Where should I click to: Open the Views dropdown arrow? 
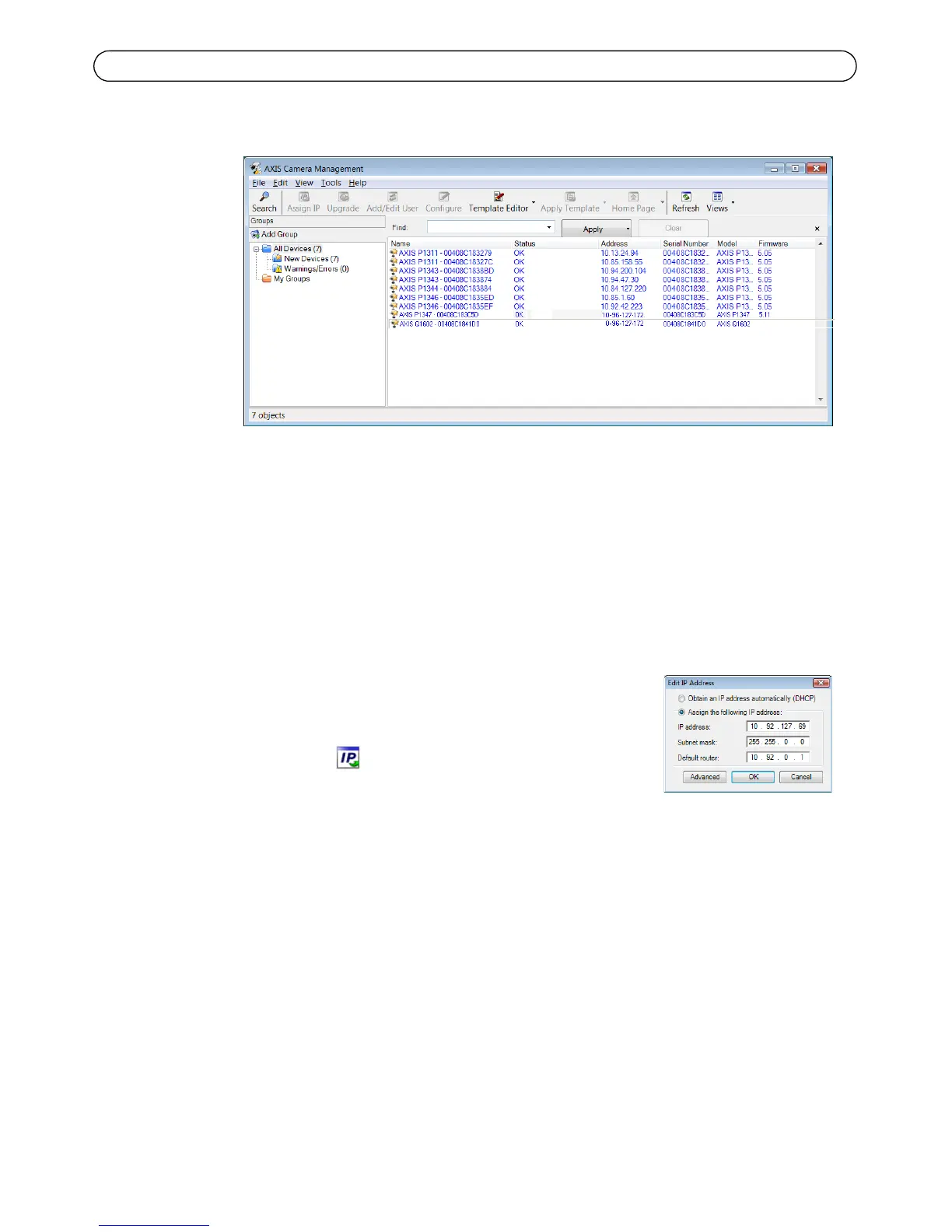733,202
